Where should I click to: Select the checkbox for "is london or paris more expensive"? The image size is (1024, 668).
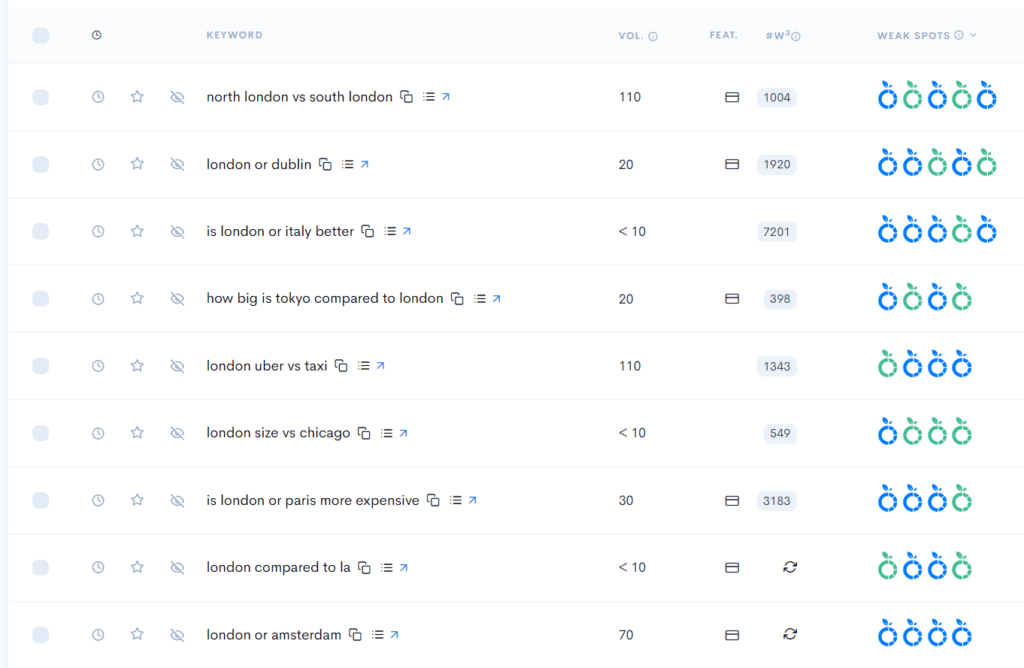click(x=40, y=500)
